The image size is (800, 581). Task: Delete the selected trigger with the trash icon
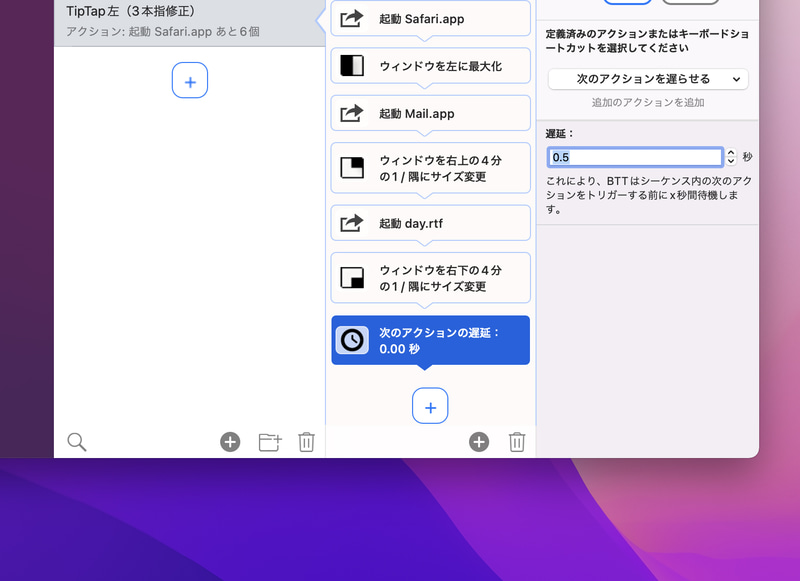[x=306, y=442]
